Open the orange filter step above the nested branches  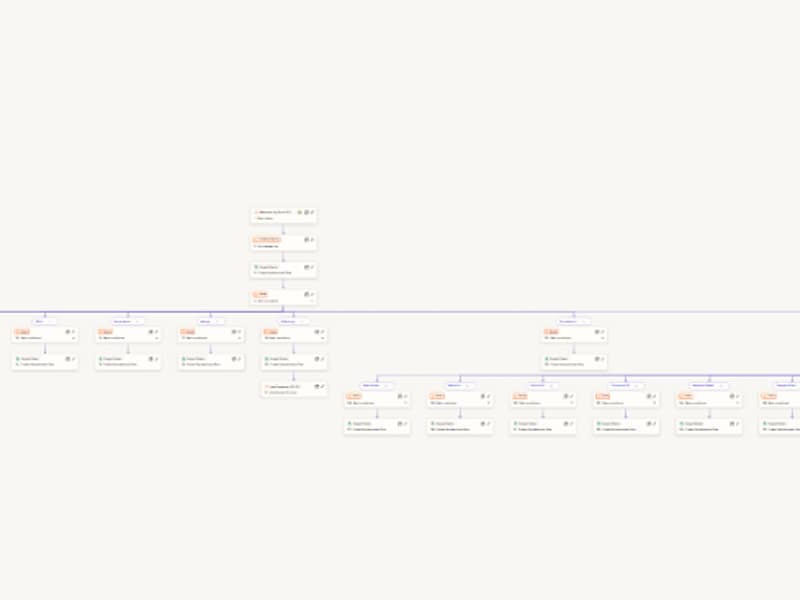tap(574, 335)
